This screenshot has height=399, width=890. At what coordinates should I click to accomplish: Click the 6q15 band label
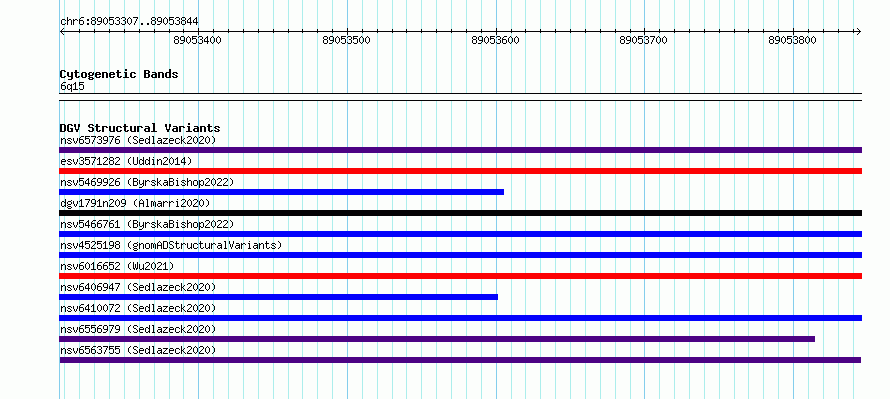pyautogui.click(x=72, y=87)
